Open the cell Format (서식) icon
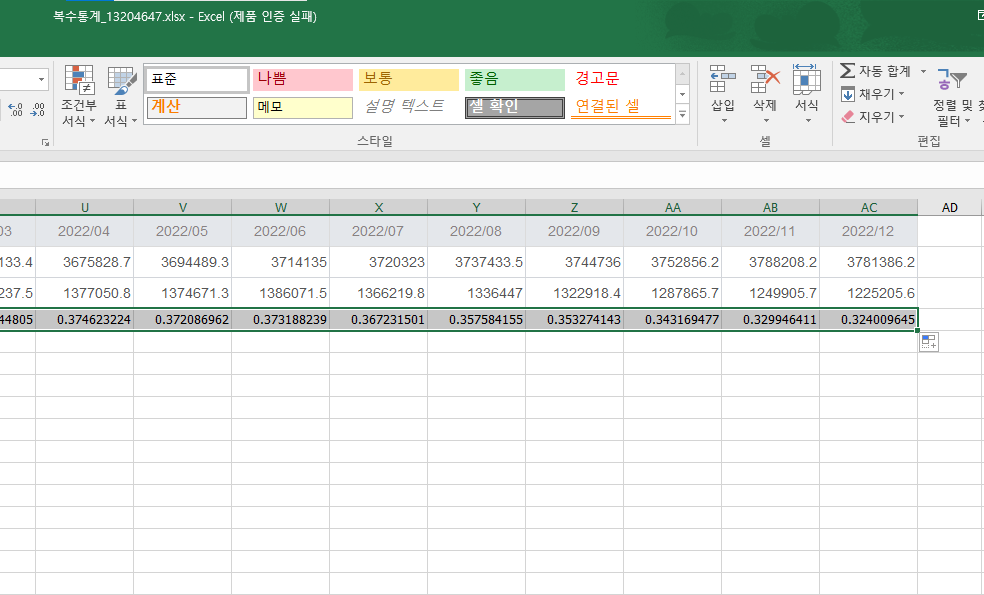 click(806, 80)
